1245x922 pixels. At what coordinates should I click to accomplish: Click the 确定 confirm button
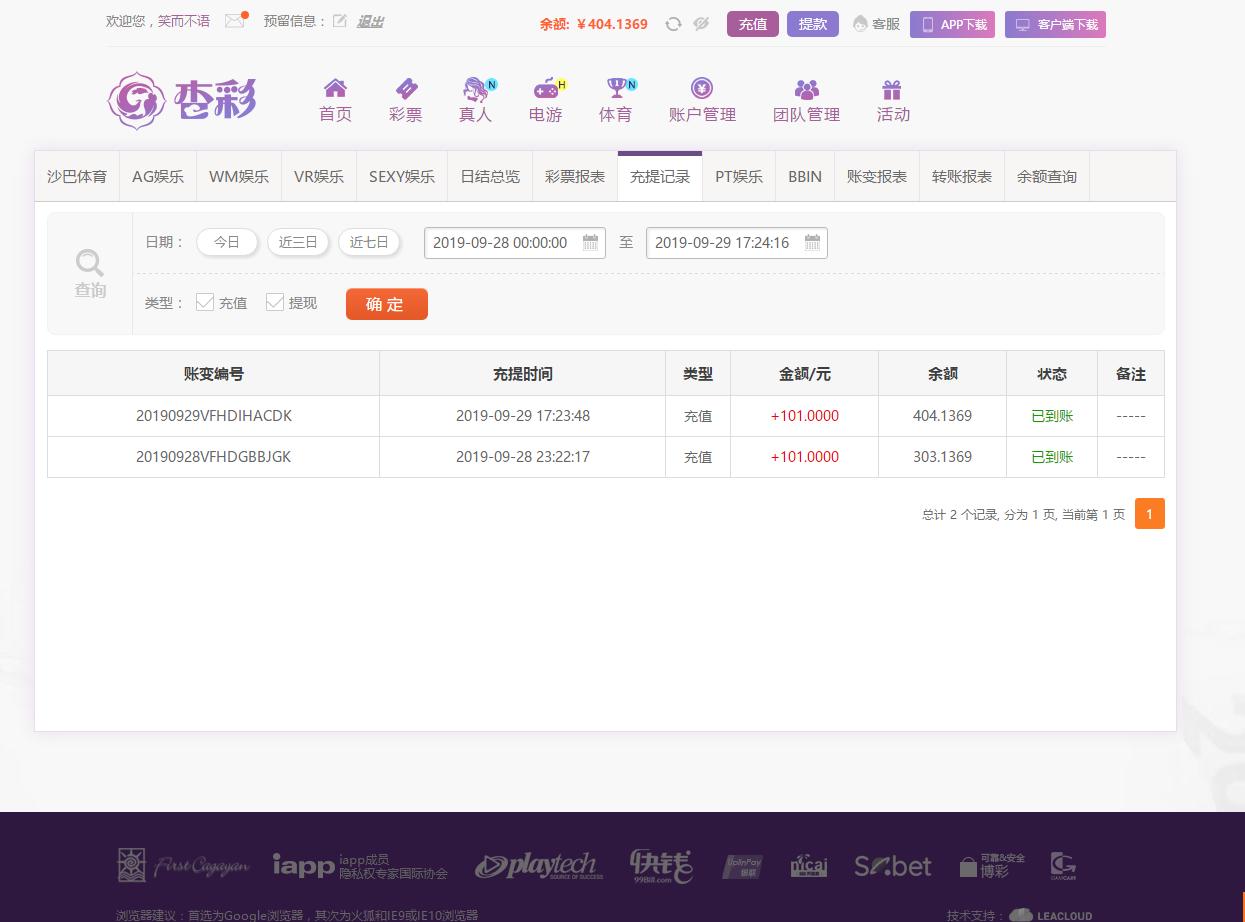(386, 304)
